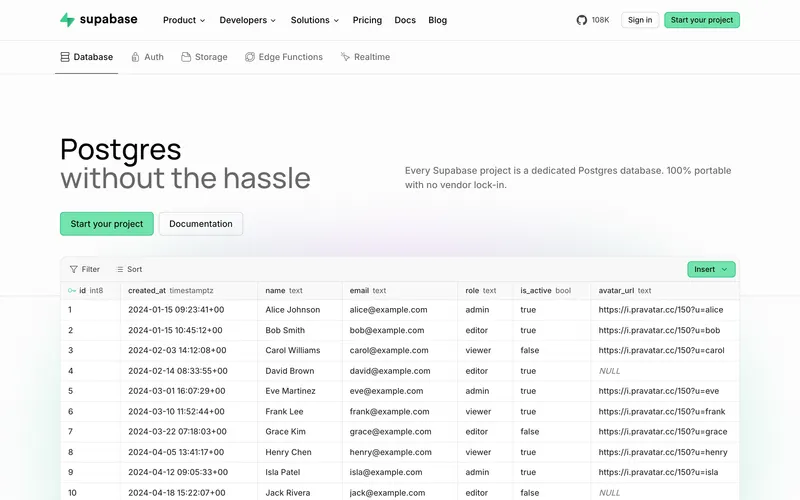
Task: Click the role column header
Action: 485,290
